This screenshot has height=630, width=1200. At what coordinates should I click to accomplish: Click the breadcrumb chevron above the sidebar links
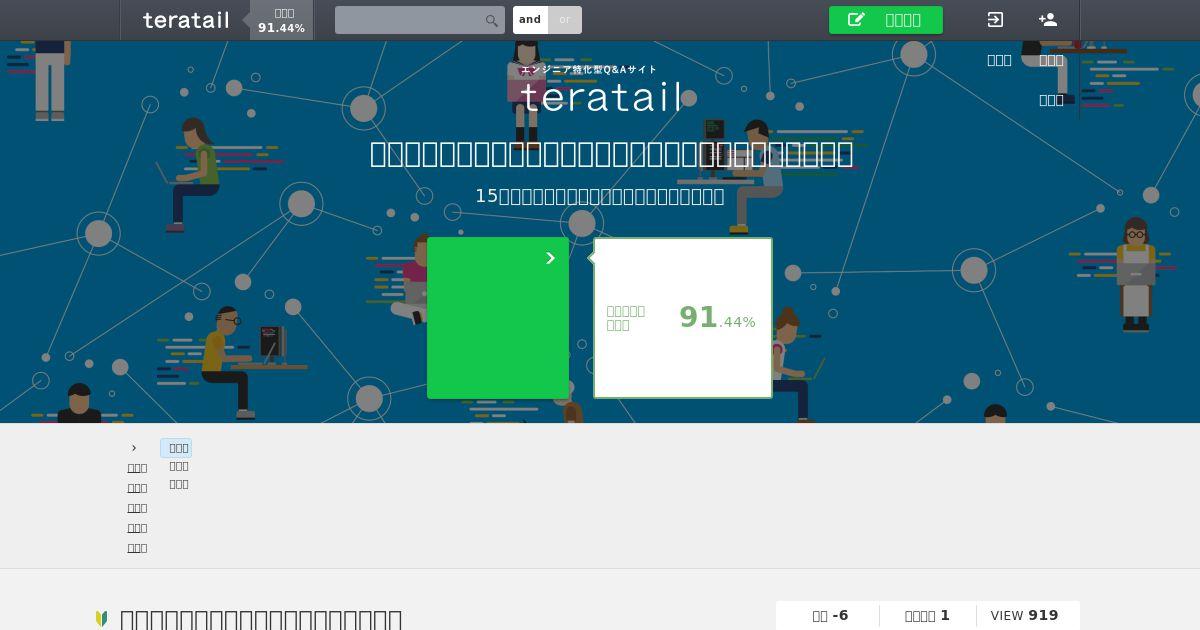click(x=134, y=448)
